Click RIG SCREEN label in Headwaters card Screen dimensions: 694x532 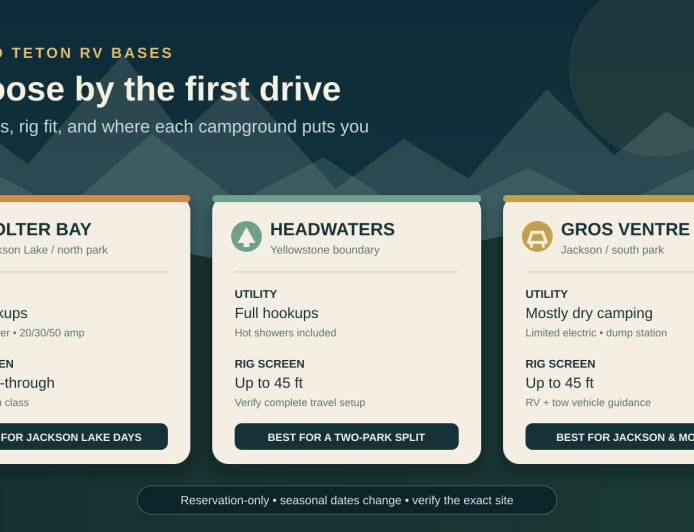pyautogui.click(x=269, y=364)
